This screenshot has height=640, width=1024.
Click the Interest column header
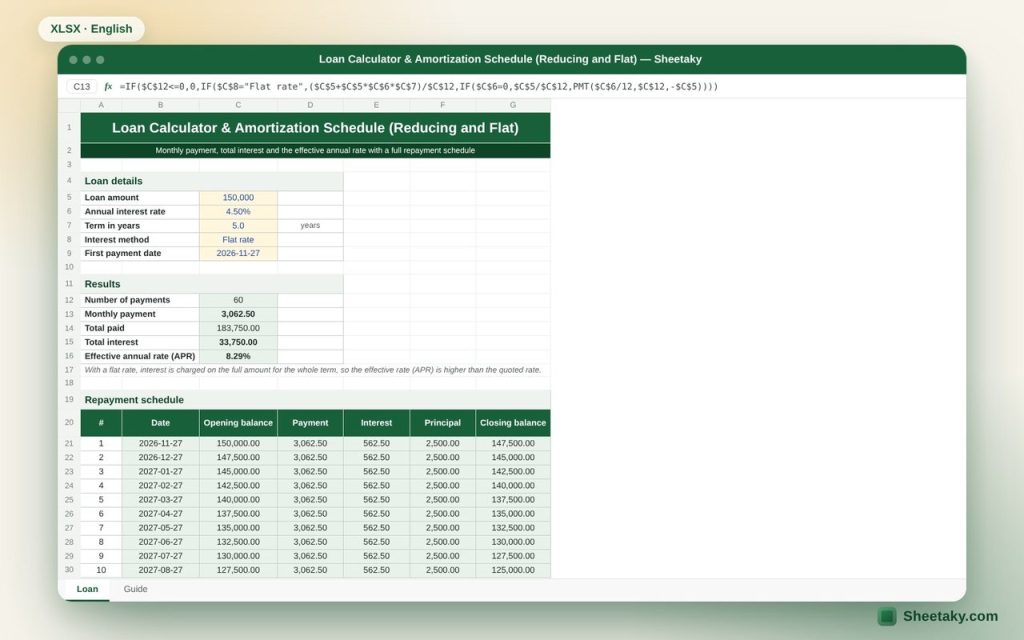(377, 423)
